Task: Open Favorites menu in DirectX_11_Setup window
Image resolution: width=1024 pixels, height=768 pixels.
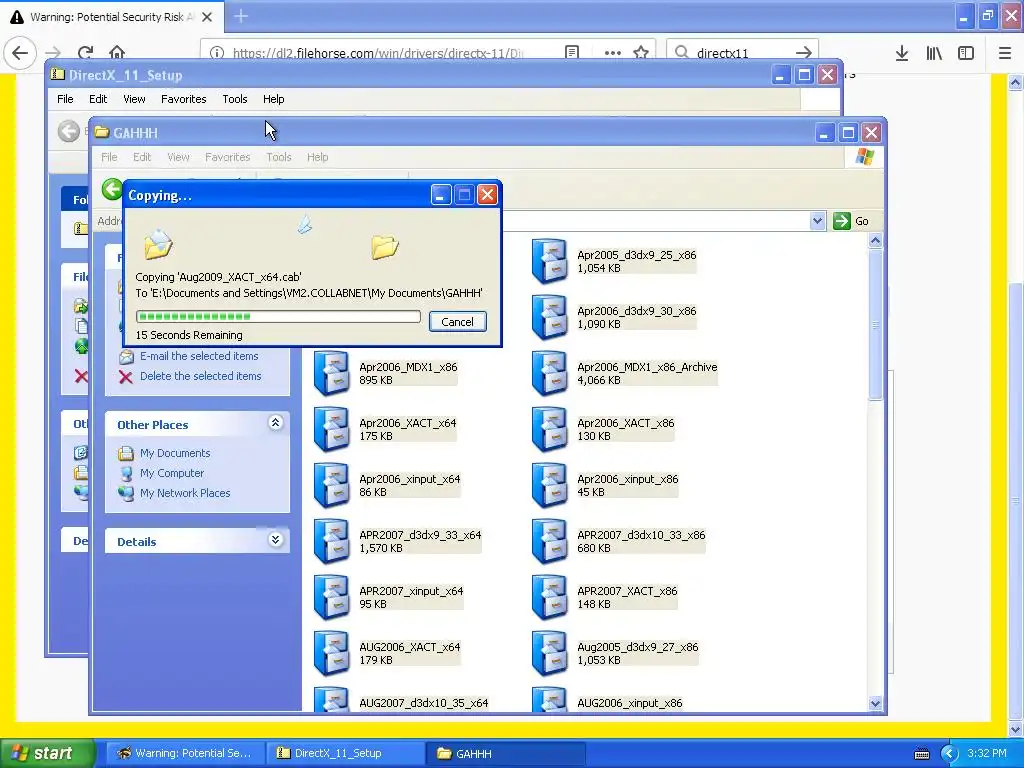Action: point(184,99)
